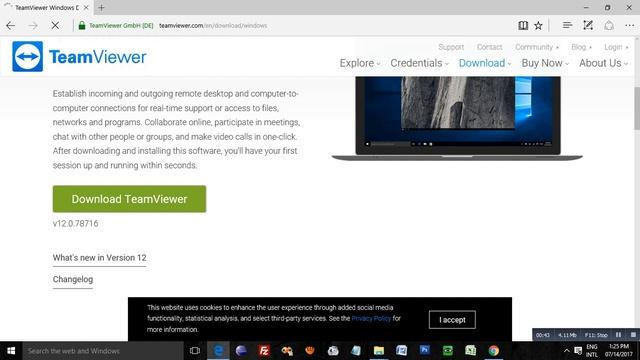Expand the Credentials menu

[x=419, y=63]
